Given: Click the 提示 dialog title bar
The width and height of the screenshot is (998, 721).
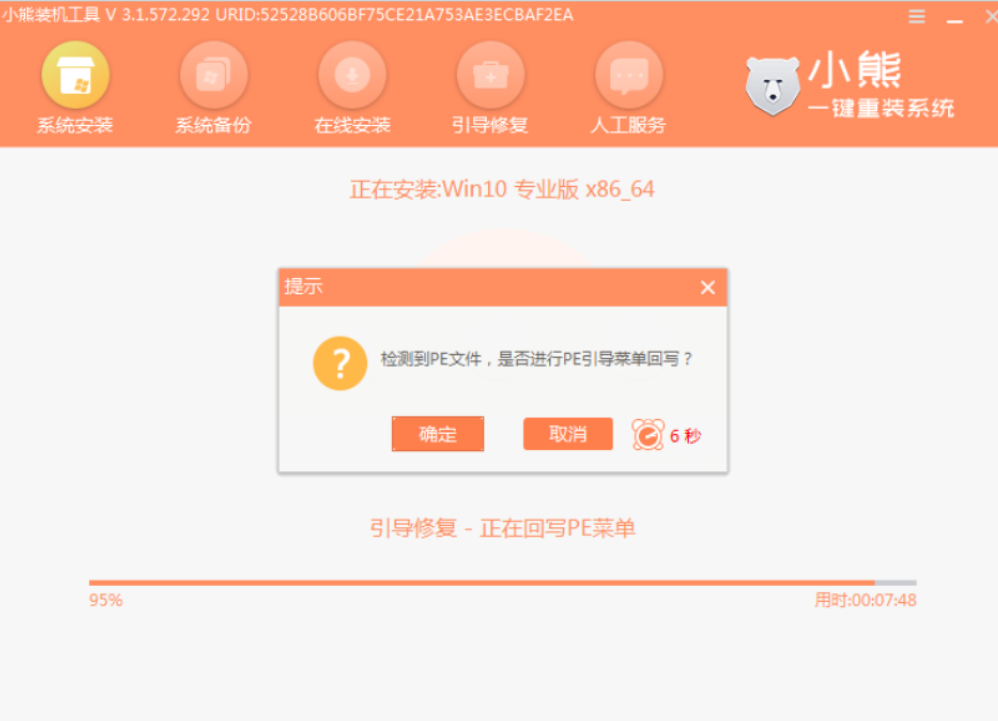Looking at the screenshot, I should (x=450, y=287).
